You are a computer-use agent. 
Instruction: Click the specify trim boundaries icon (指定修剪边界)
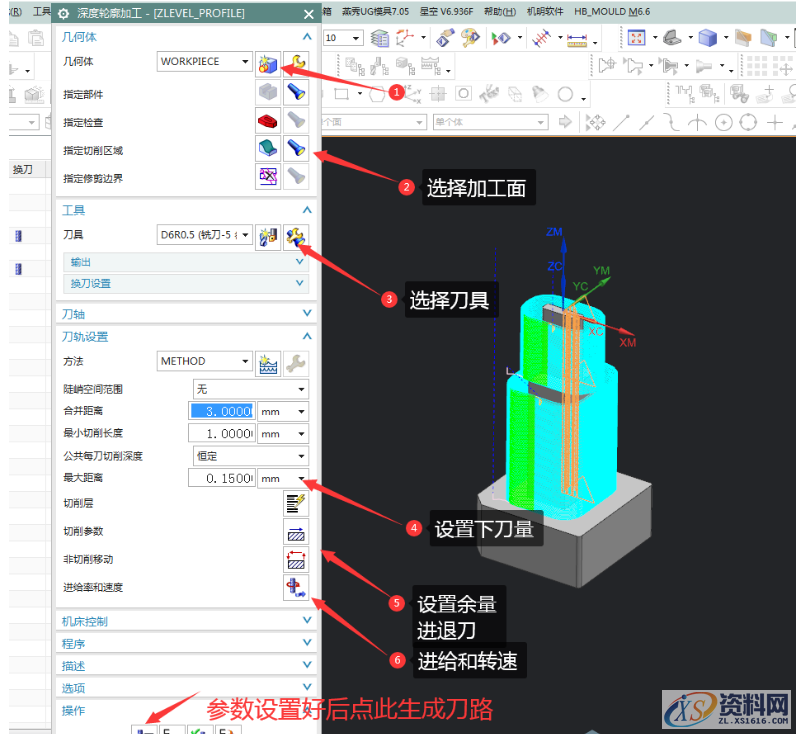[x=268, y=177]
